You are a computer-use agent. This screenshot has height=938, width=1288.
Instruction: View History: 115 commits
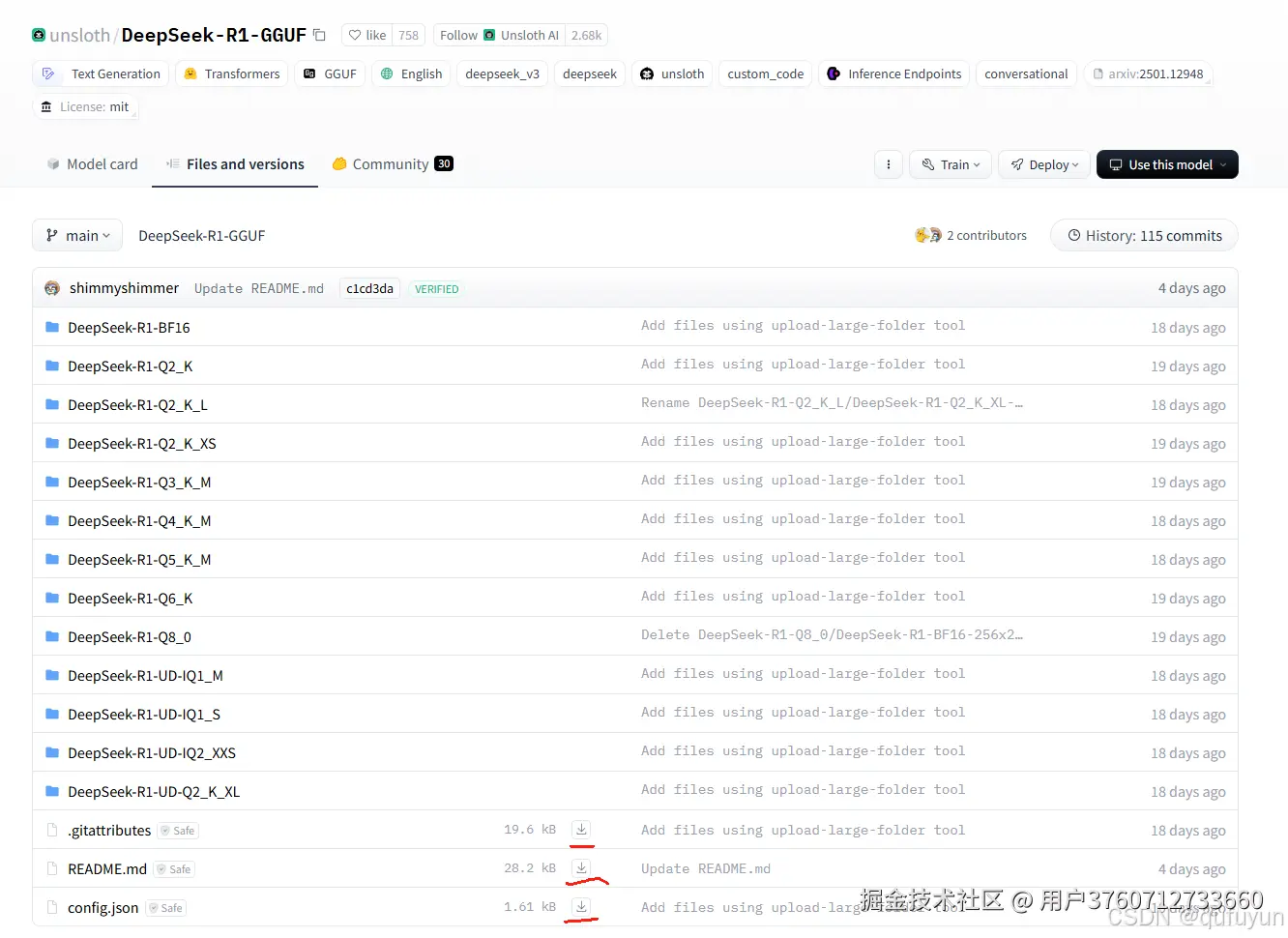pyautogui.click(x=1144, y=235)
